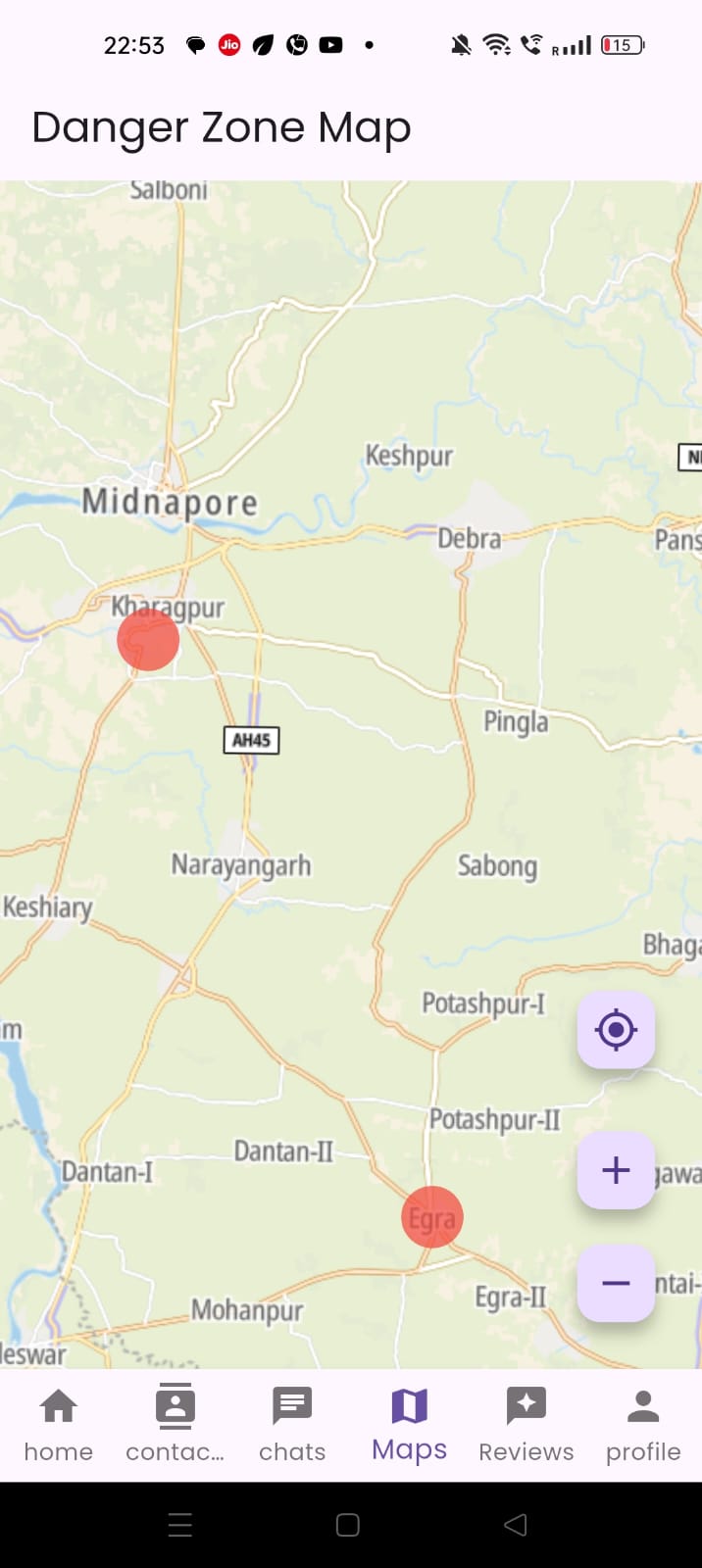Open the Reviews tab
The width and height of the screenshot is (702, 1568).
[526, 1426]
